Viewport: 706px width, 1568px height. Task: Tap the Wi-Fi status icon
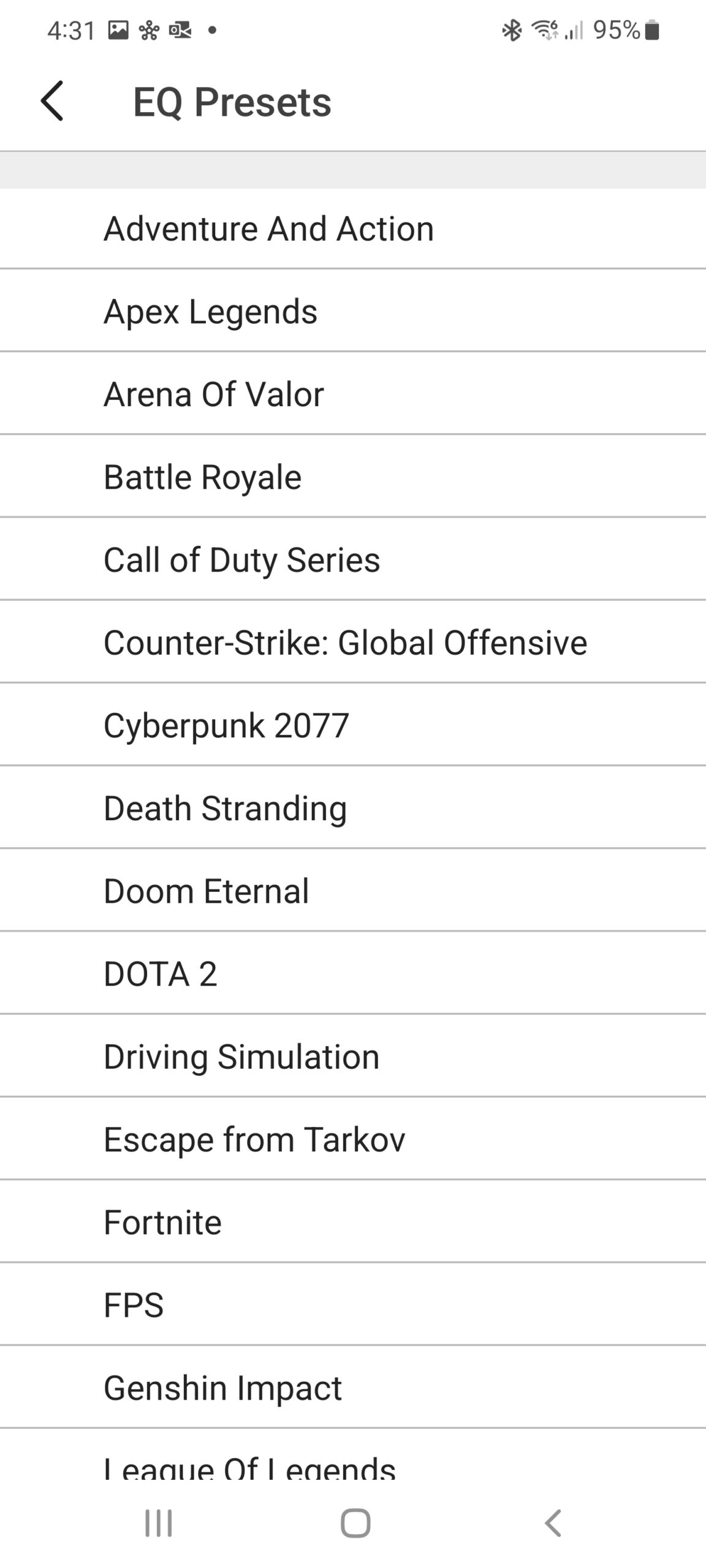544,30
